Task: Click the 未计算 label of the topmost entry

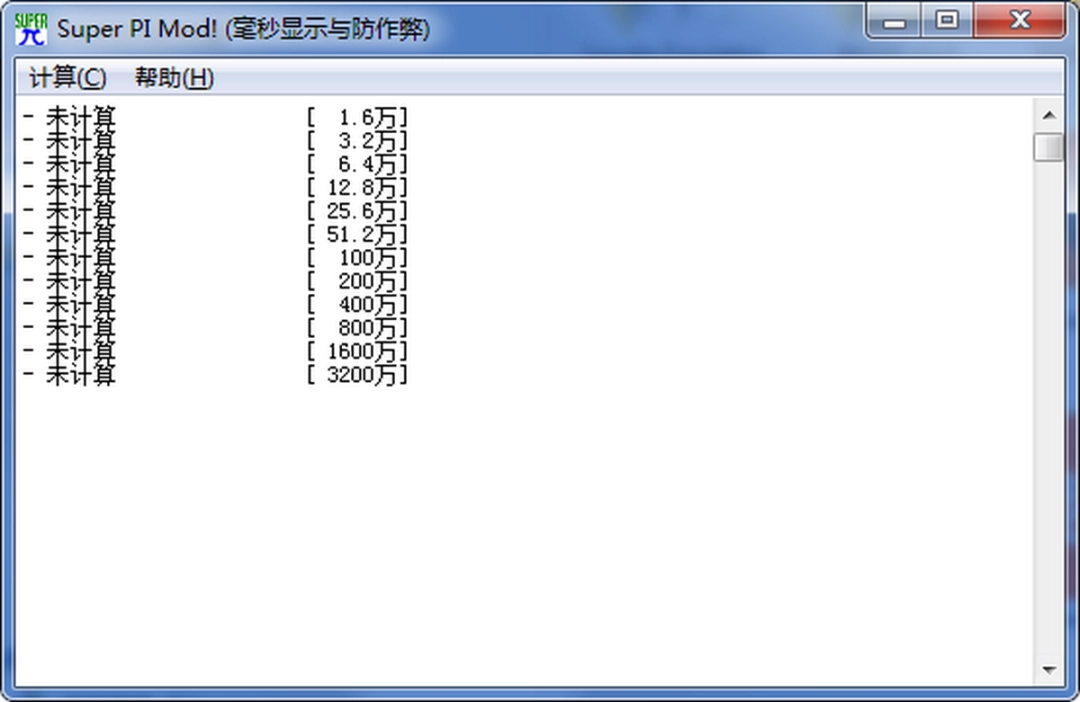Action: click(85, 116)
